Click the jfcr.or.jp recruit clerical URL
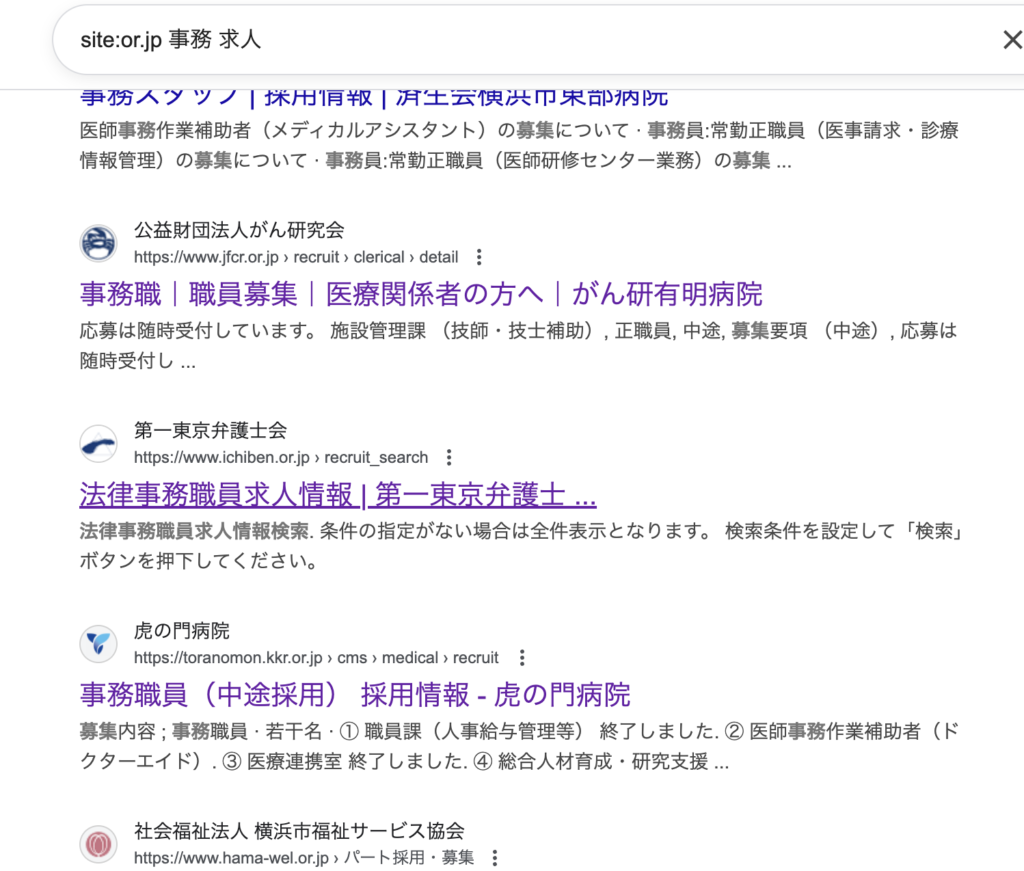Image resolution: width=1024 pixels, height=871 pixels. coord(296,257)
